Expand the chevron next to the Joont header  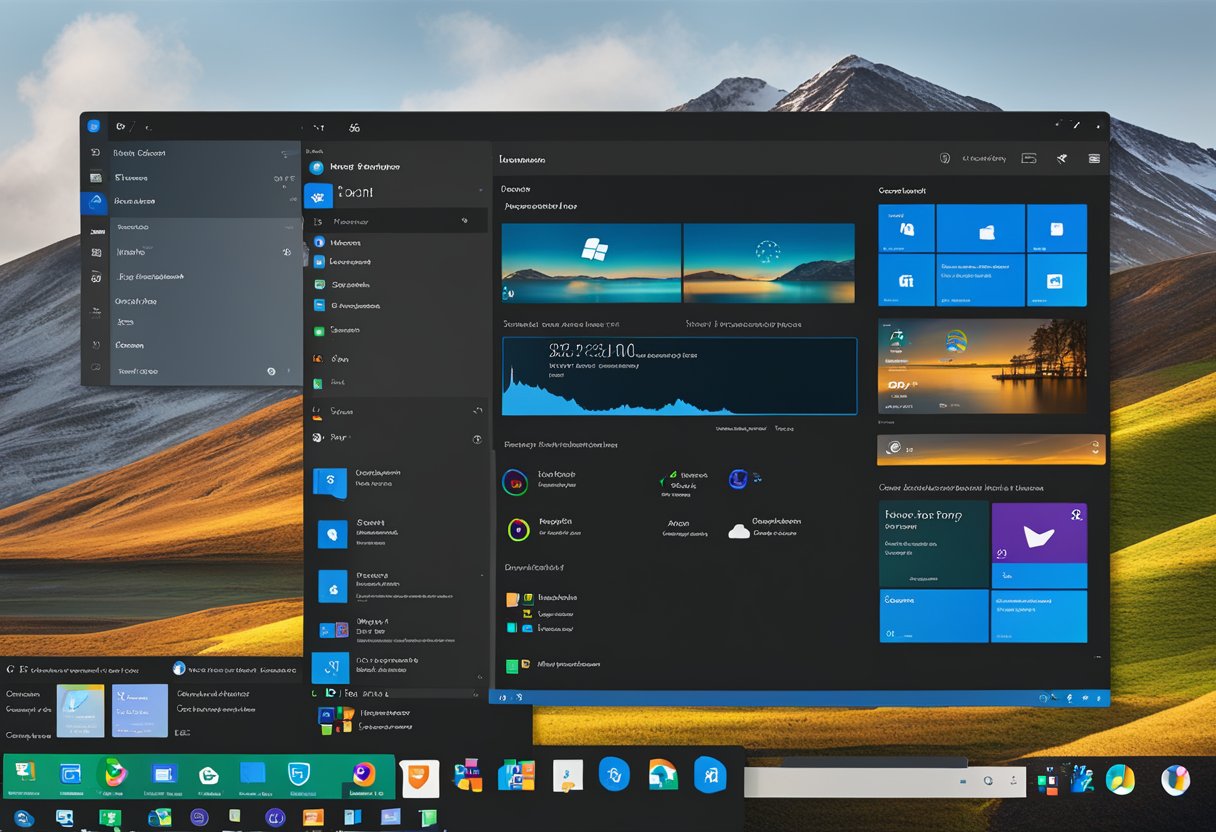480,190
